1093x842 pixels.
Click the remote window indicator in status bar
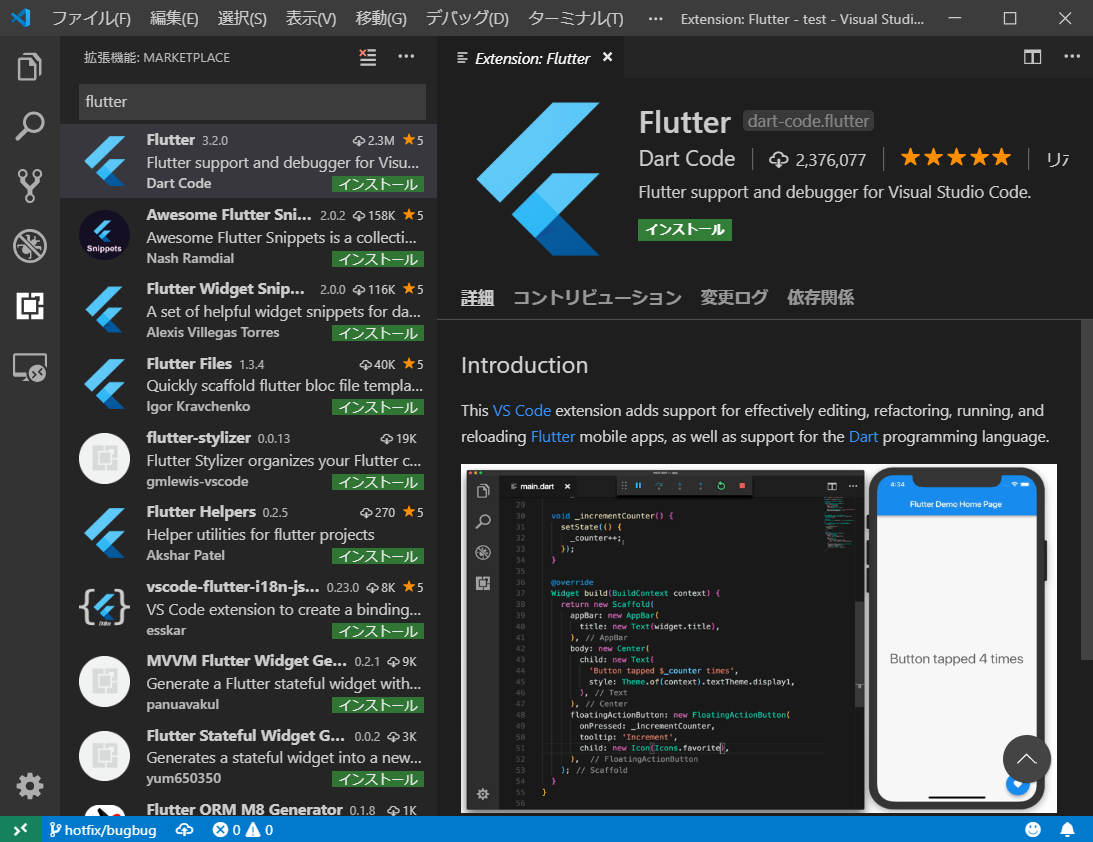click(20, 829)
